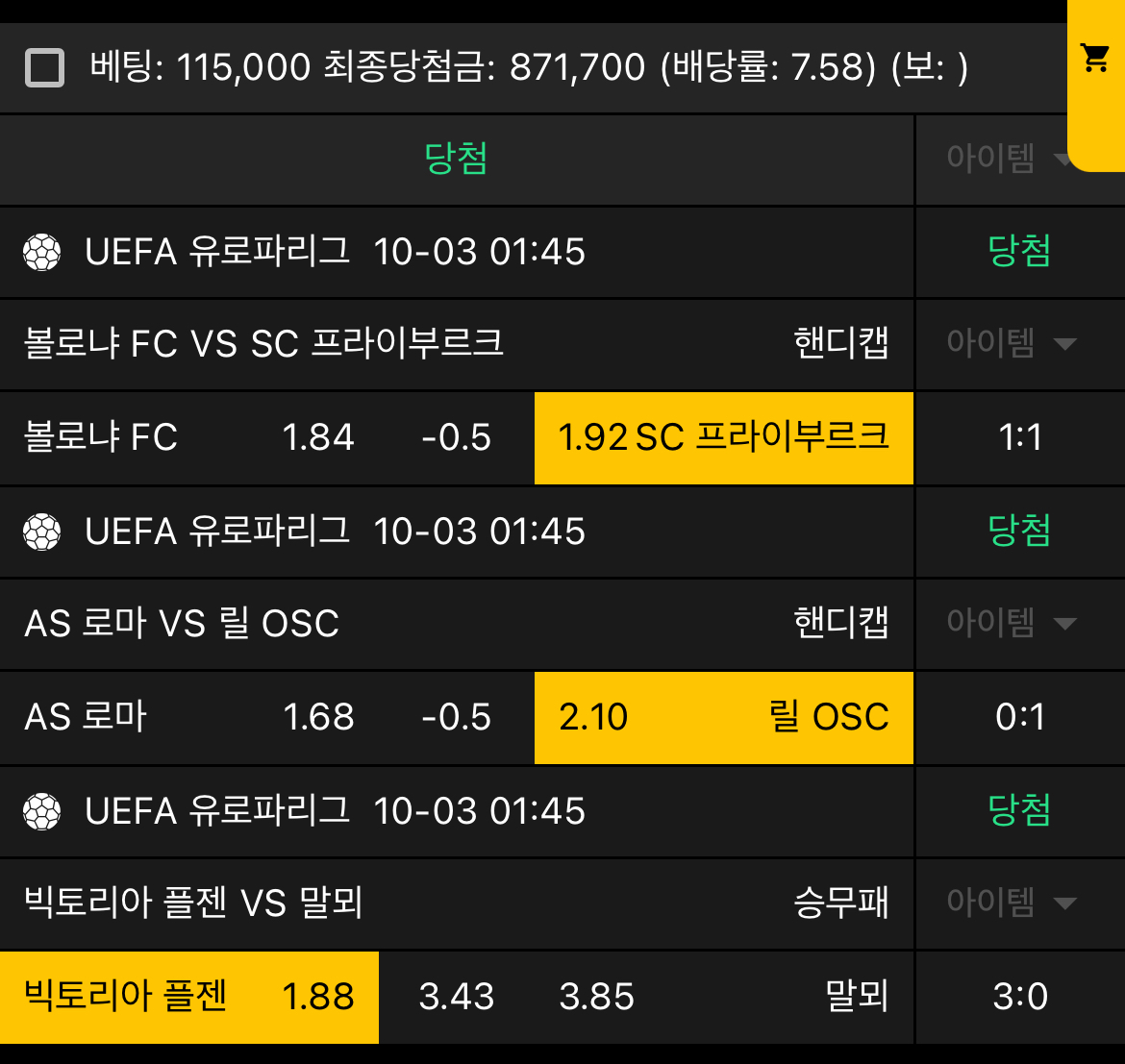The image size is (1125, 1064).
Task: Click the draw odds 3.43
Action: [457, 997]
